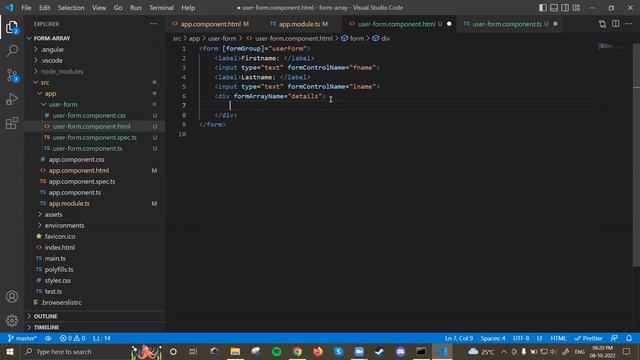The width and height of the screenshot is (640, 360).
Task: Open Source Control view in activity bar
Action: 12,75
